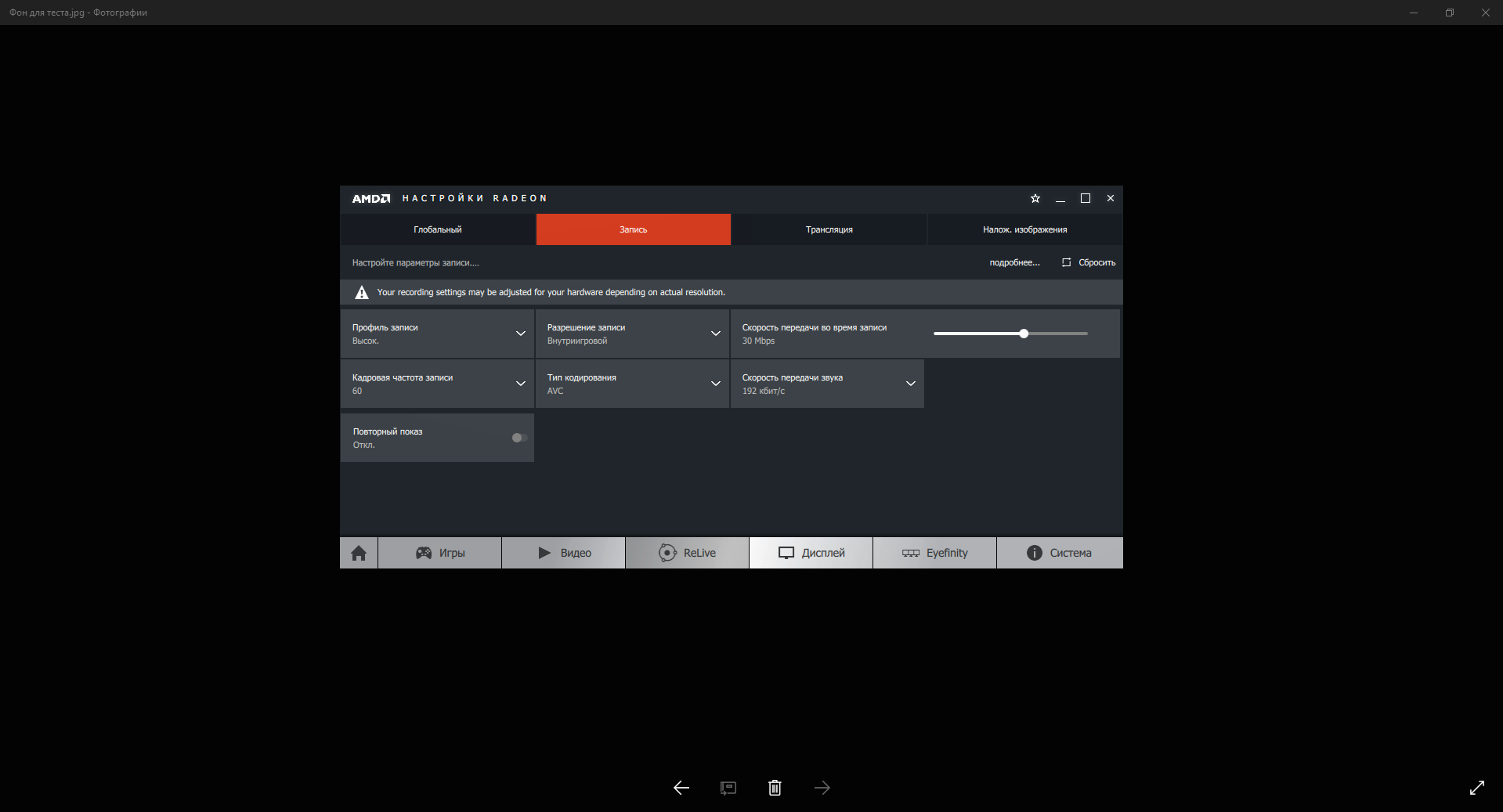Screen dimensions: 1503x812
Task: Go to previous photo with back arrow
Action: [681, 788]
